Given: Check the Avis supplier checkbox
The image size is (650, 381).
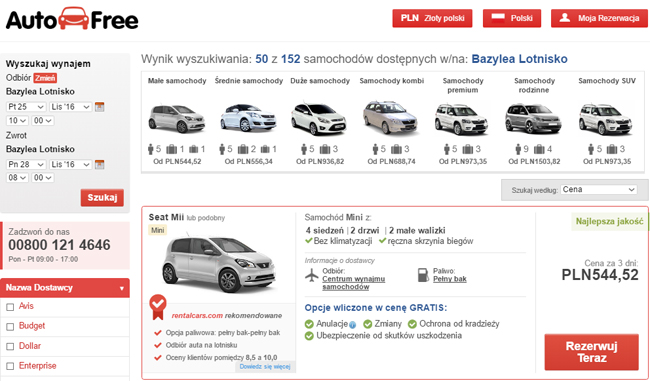Looking at the screenshot, I should coord(10,307).
